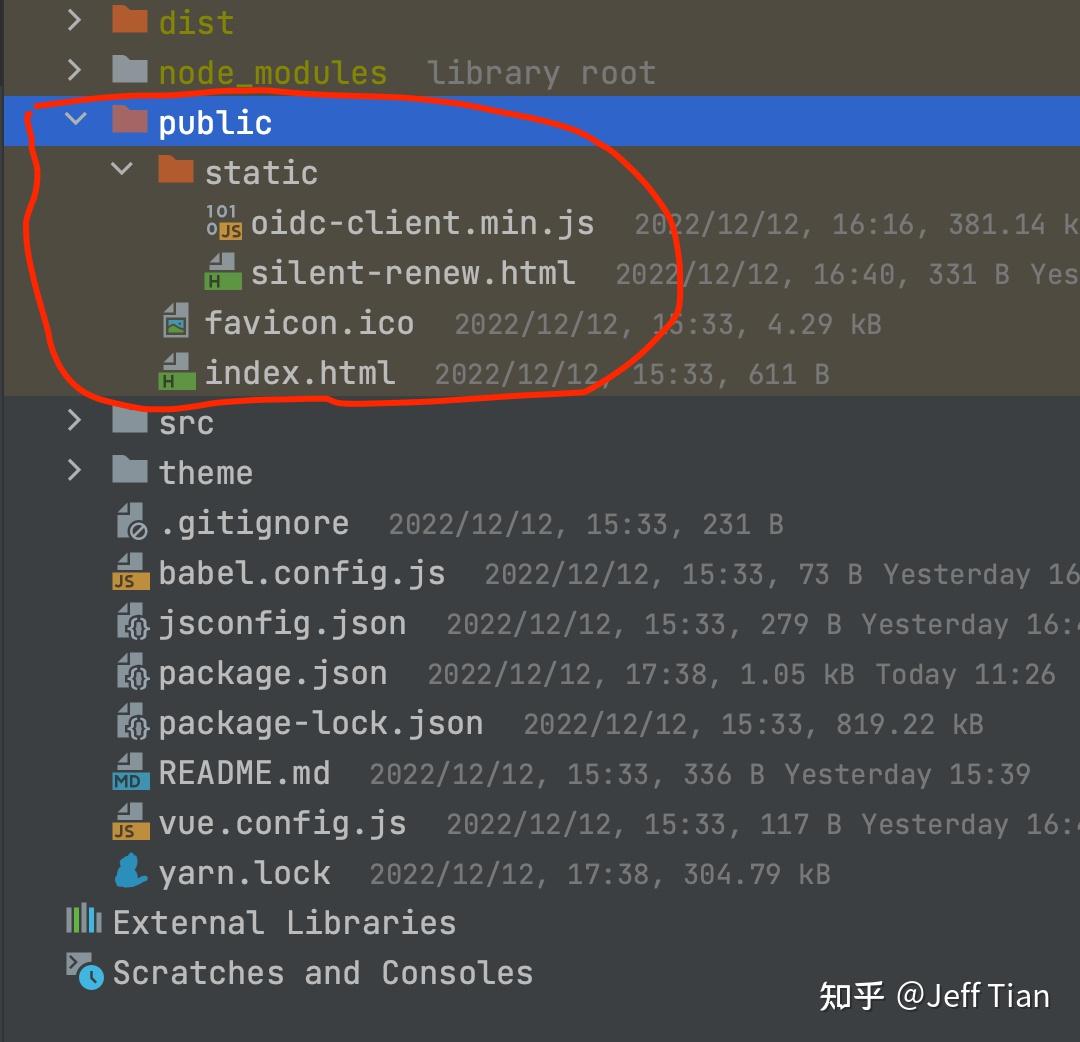Select the jsconfig.json file
This screenshot has width=1080, height=1042.
pos(283,622)
